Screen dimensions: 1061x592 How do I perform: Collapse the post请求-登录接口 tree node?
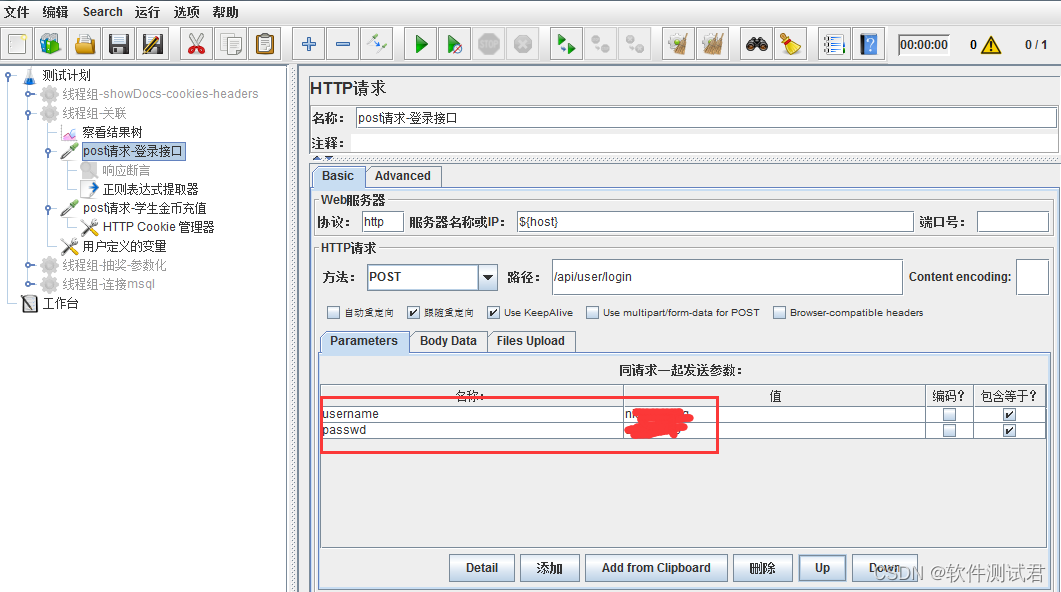tap(48, 152)
